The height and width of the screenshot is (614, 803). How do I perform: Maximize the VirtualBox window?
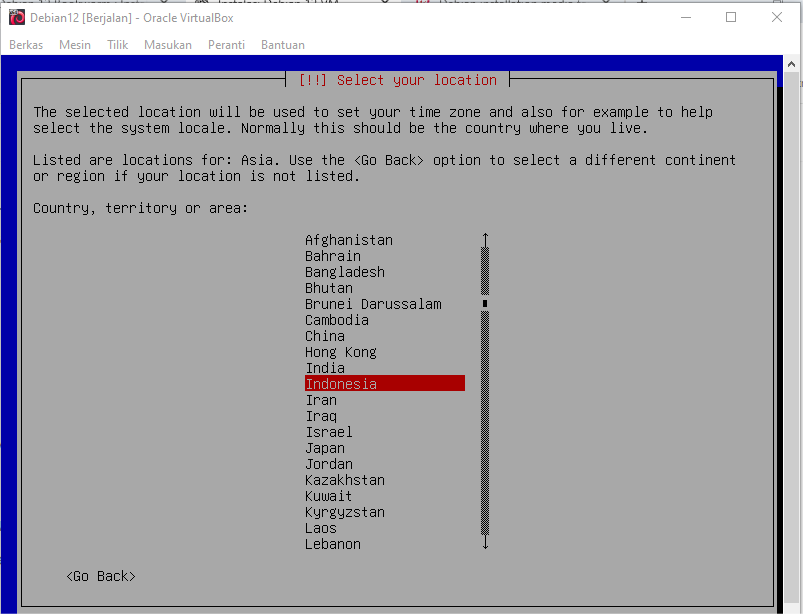pos(731,17)
